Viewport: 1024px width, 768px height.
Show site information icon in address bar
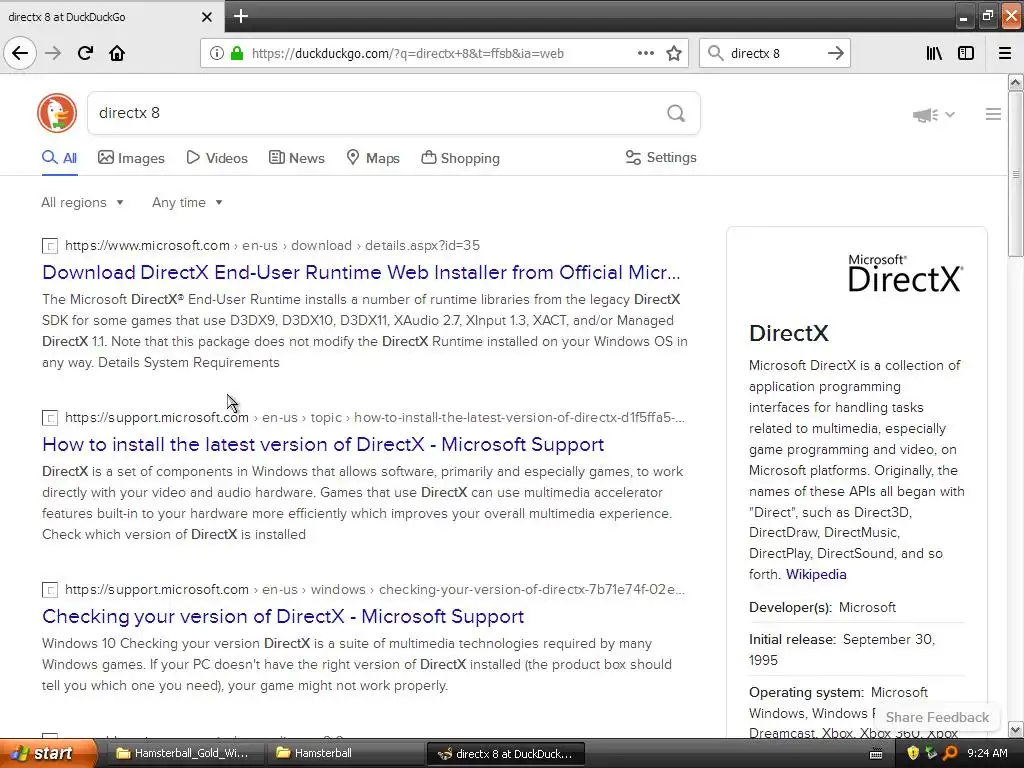pos(216,54)
